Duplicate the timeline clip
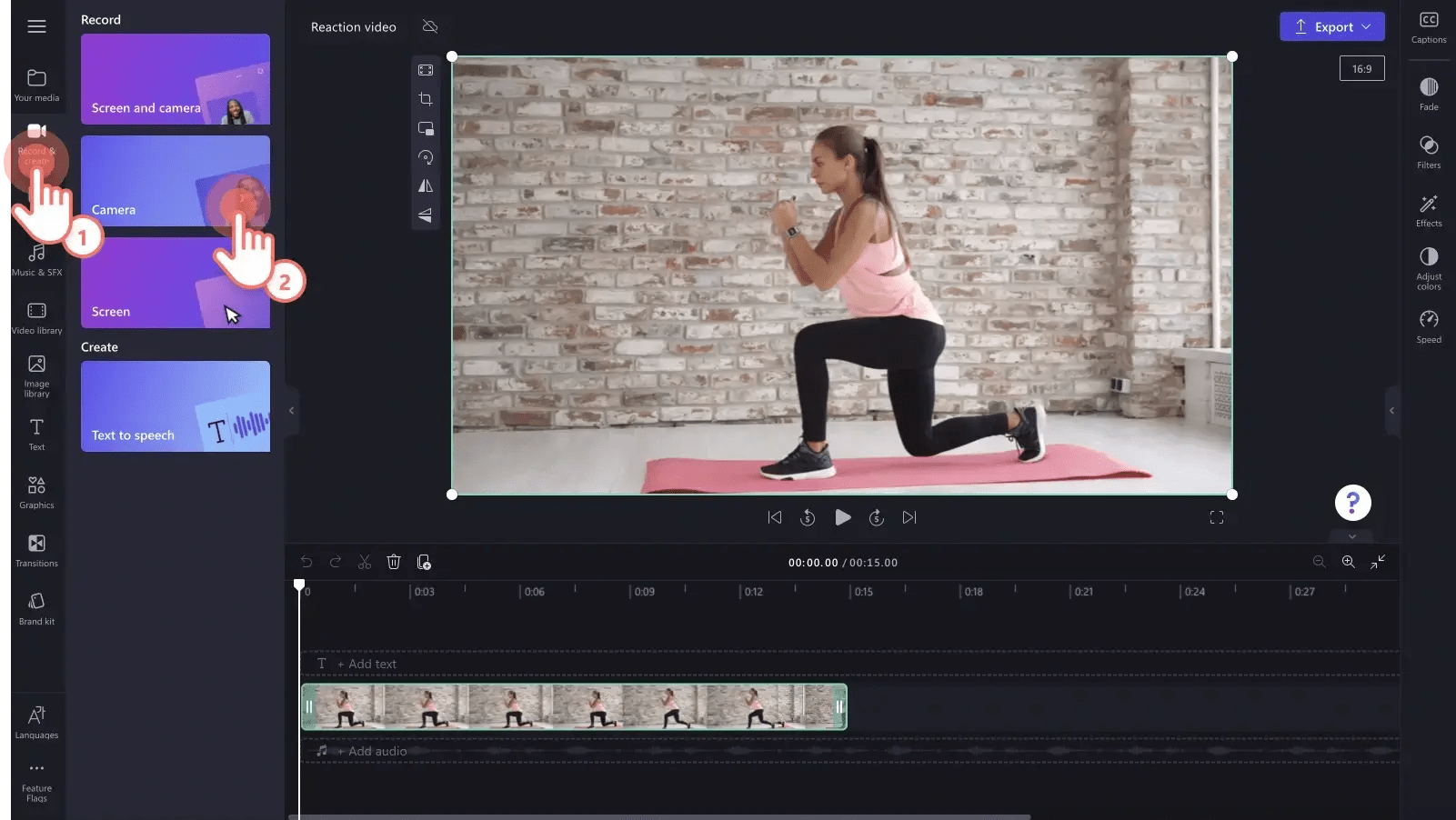 click(424, 562)
